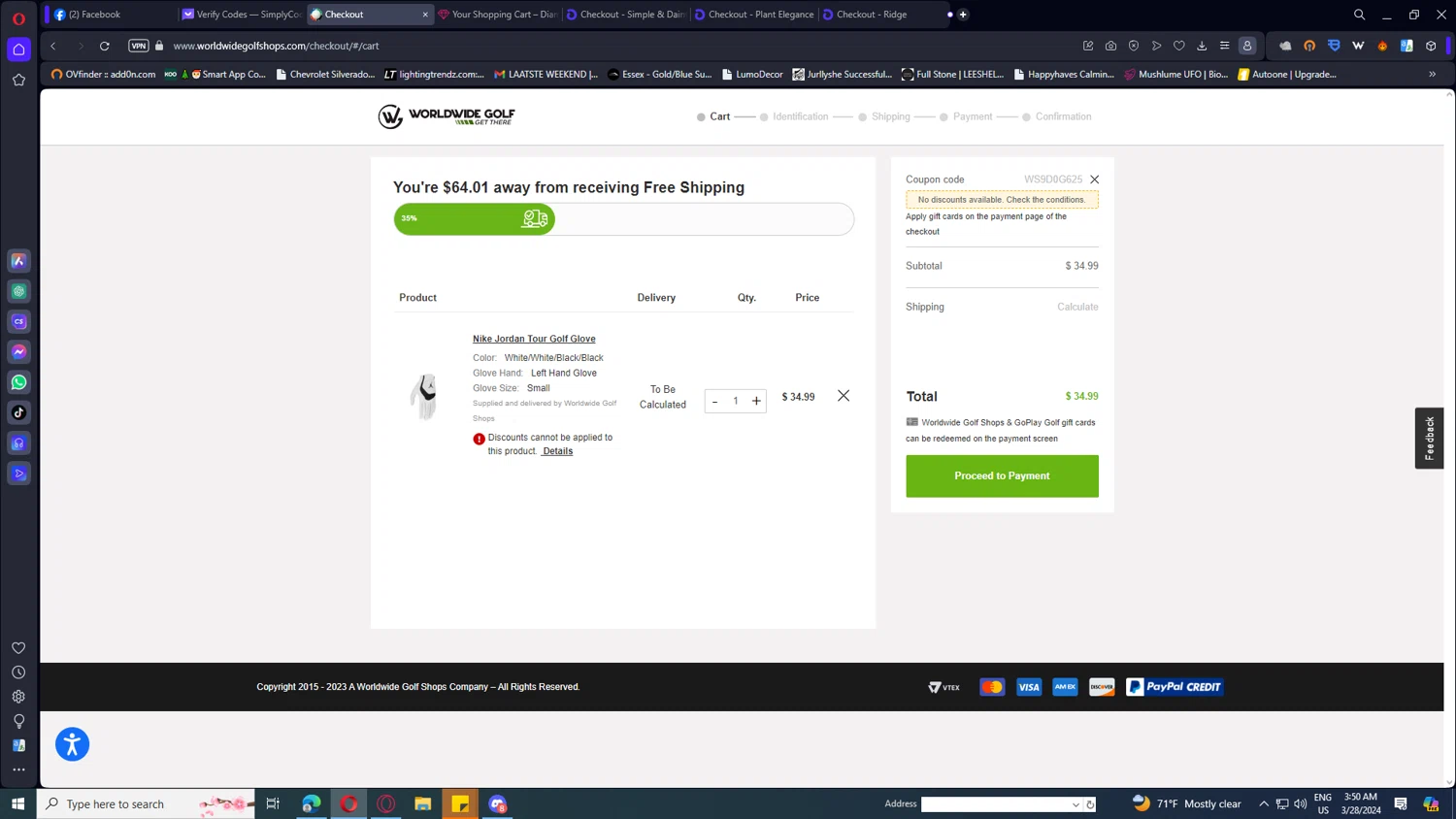This screenshot has width=1456, height=819.
Task: Select the Payment checkout step
Action: coord(966,116)
